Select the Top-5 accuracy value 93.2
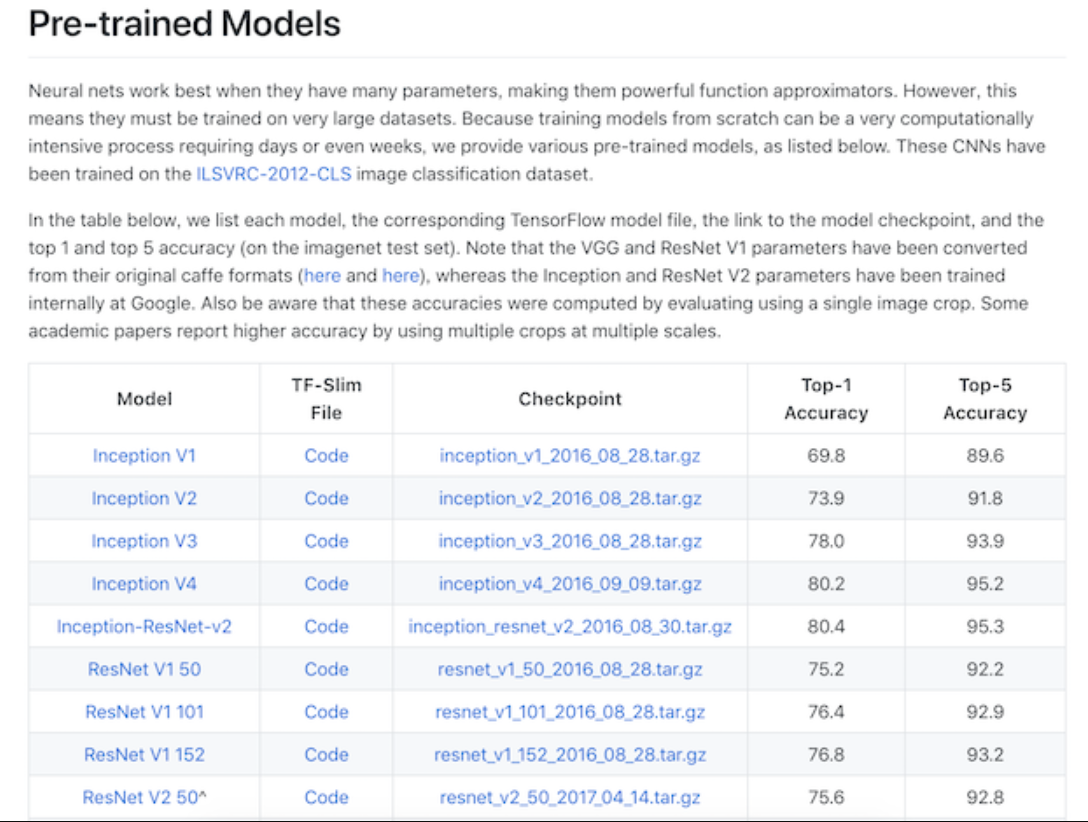Screen dimensions: 1088x822 (985, 755)
